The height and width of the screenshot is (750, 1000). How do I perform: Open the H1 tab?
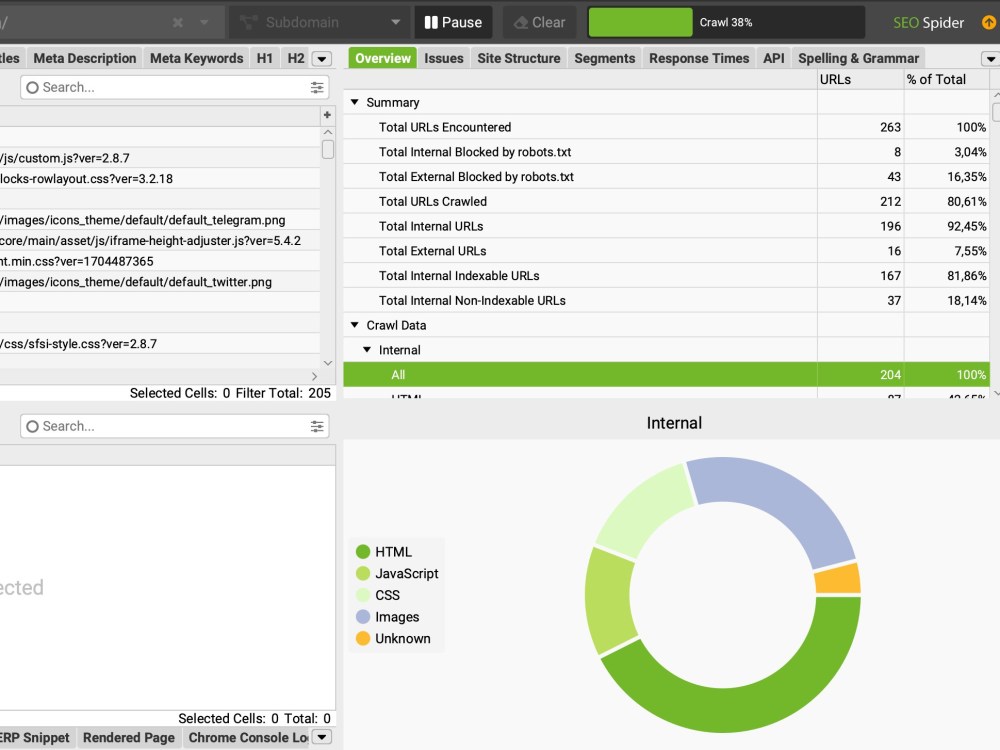[265, 58]
